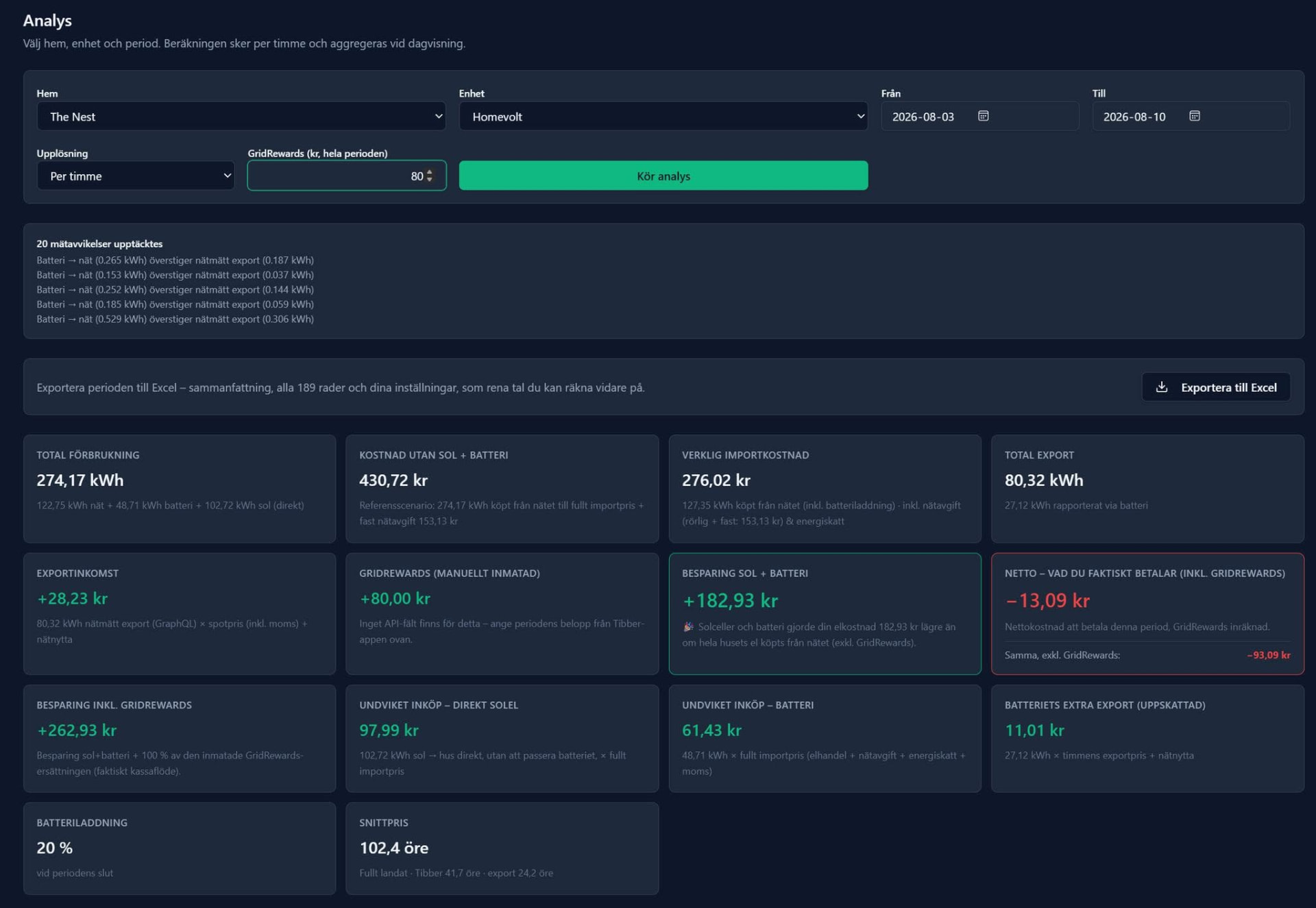Screen dimensions: 1316x908
Task: Click Batteriladdning value 20 %
Action: coord(55,848)
